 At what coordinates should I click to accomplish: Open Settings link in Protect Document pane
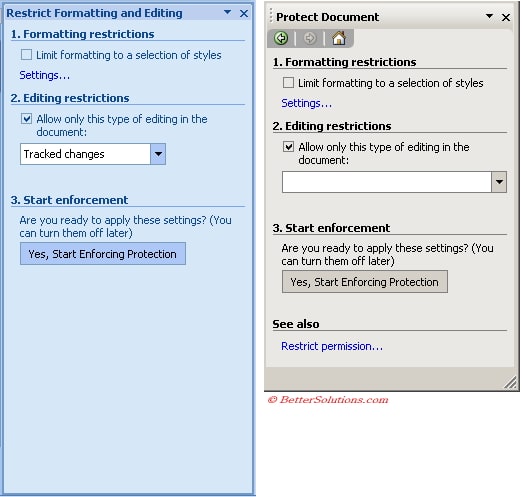coord(307,103)
